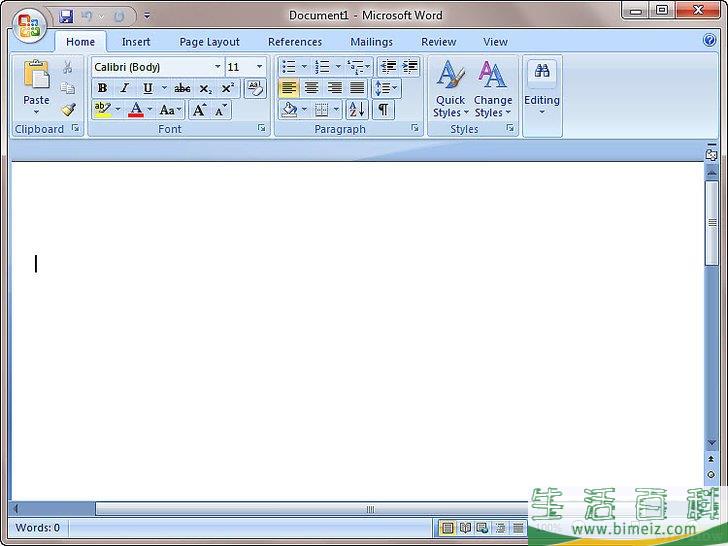Open the Change Styles menu
728x546 pixels.
point(493,88)
